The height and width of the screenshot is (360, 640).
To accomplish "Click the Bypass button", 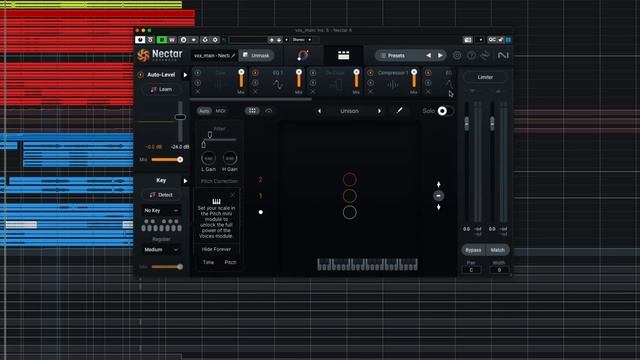I will click(x=473, y=250).
